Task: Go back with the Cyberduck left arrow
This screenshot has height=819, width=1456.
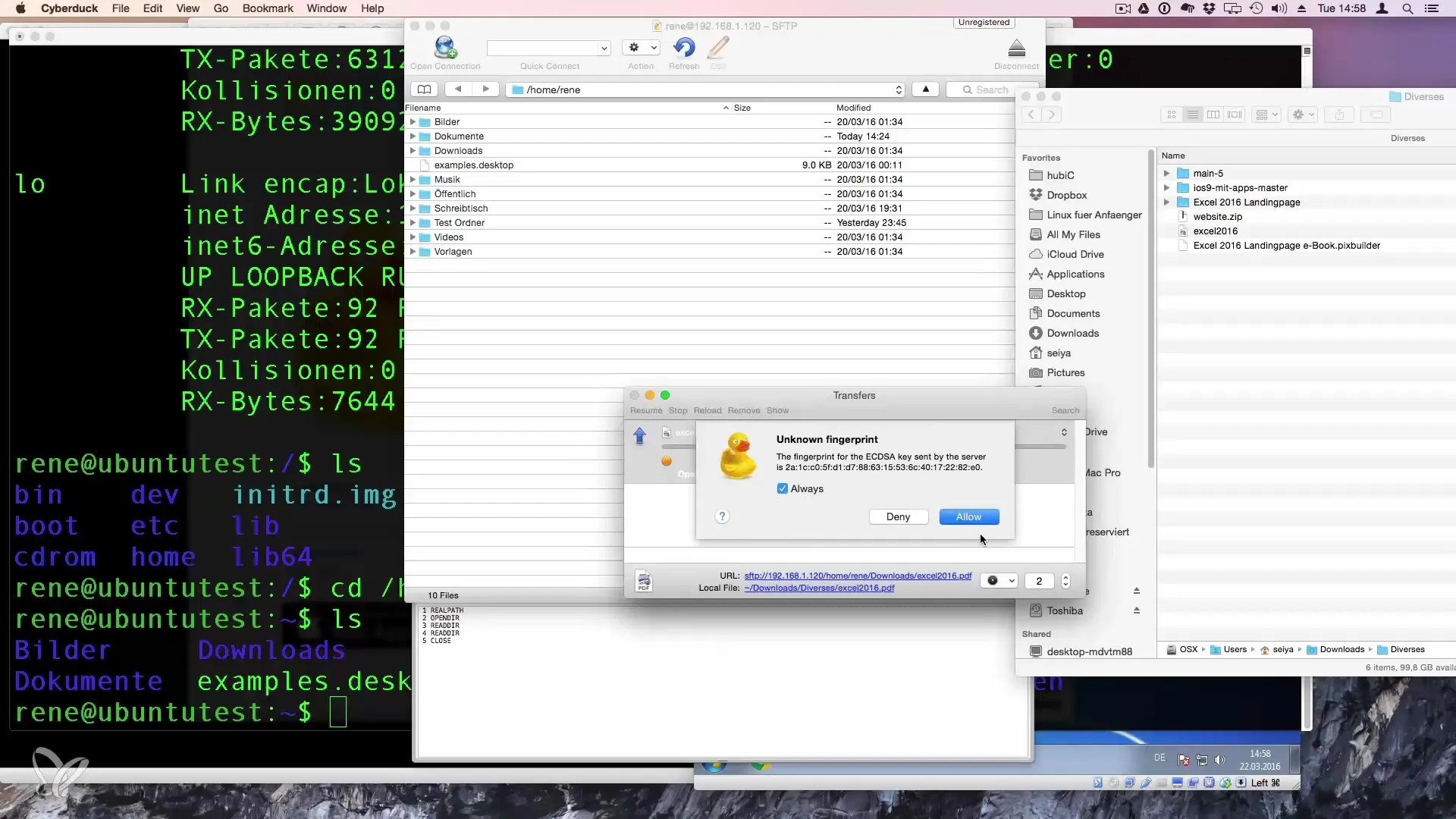Action: [457, 89]
